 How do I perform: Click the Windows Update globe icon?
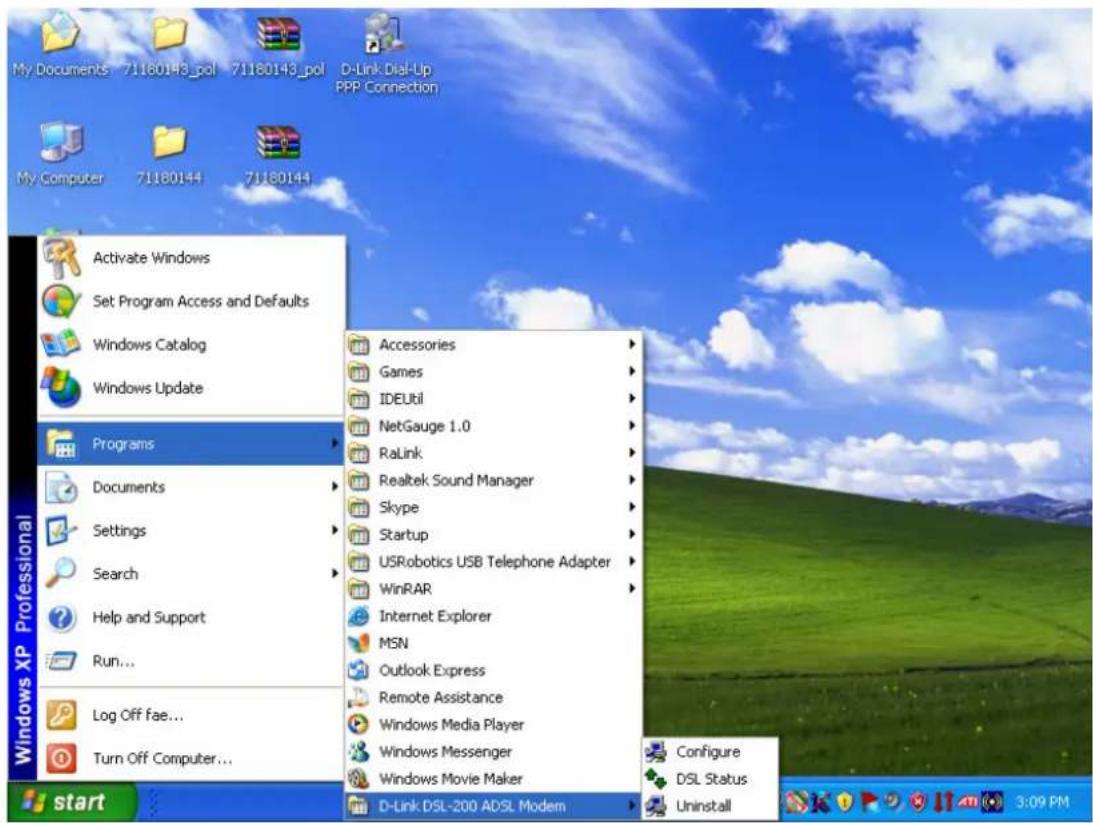(x=61, y=387)
